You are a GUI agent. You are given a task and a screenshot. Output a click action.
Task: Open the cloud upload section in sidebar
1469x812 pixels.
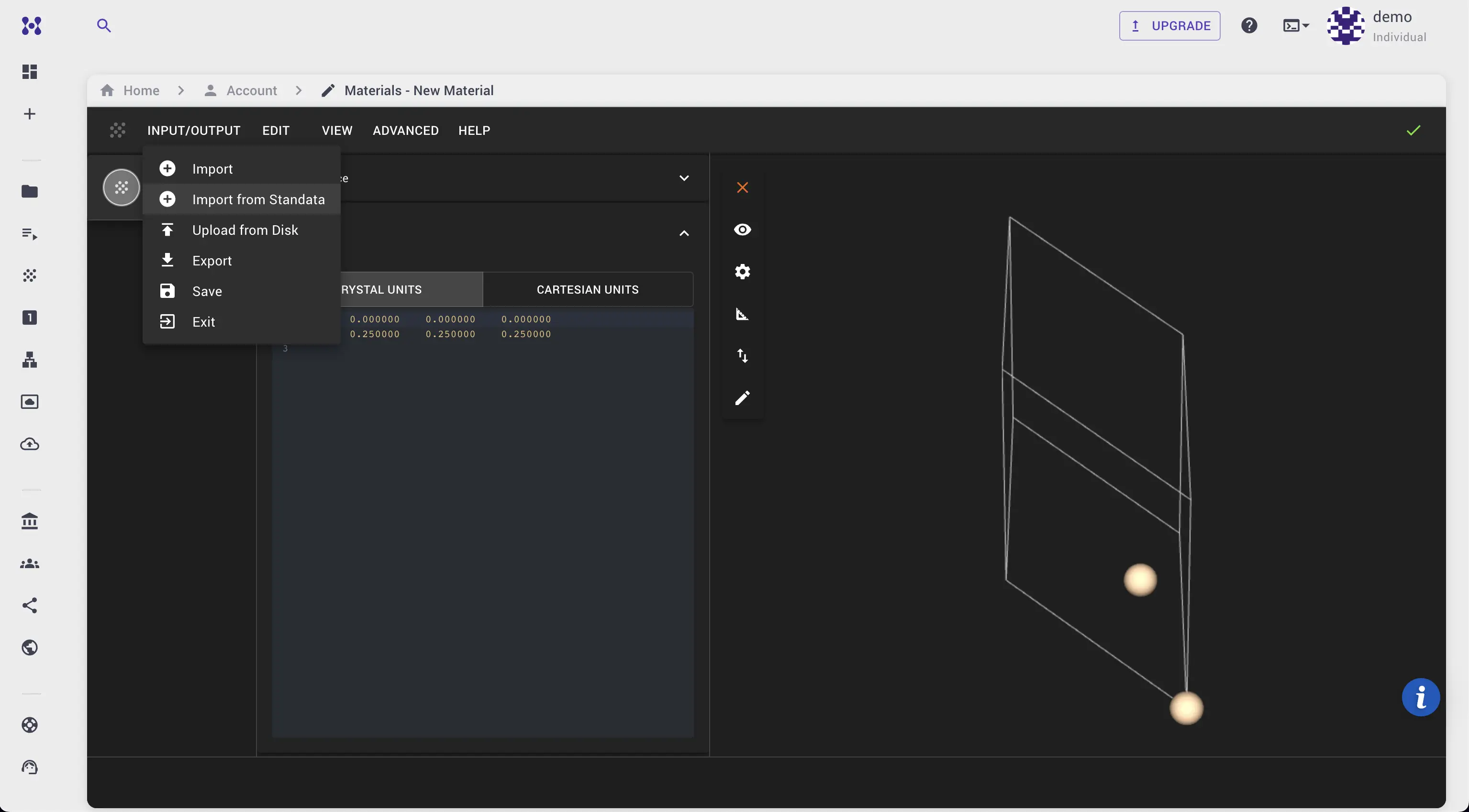[x=29, y=444]
